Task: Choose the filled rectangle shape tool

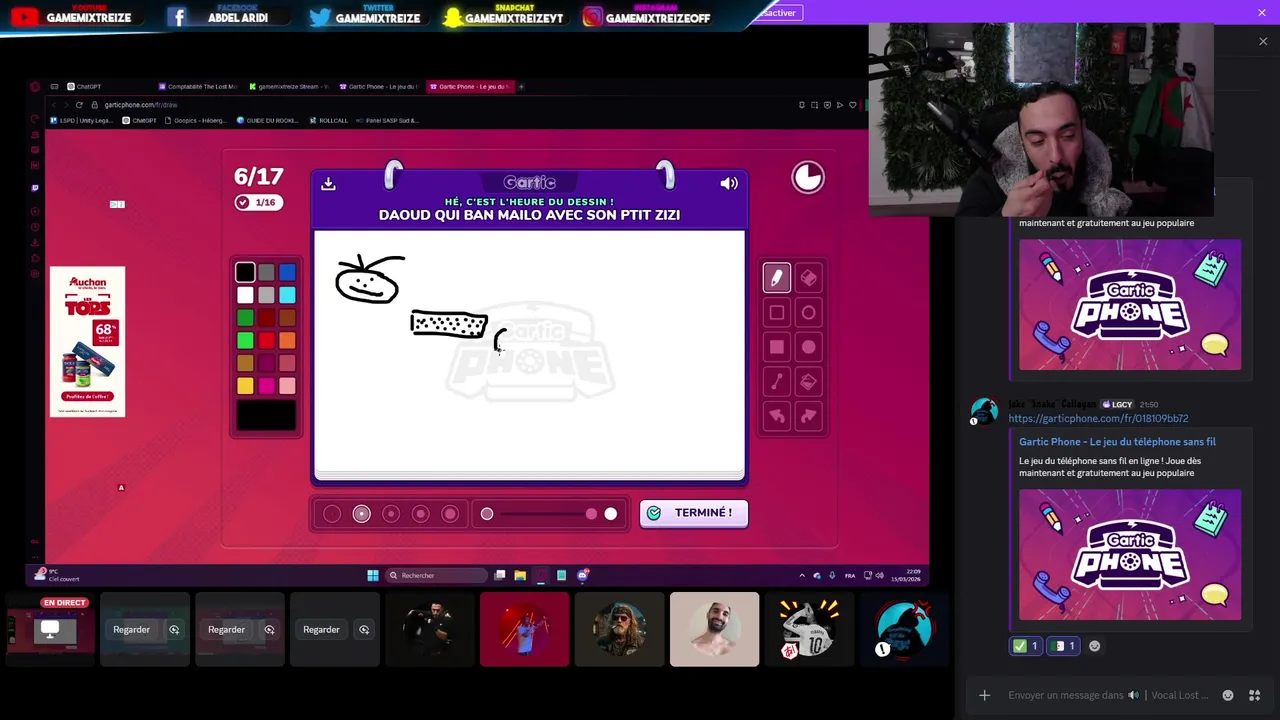Action: [777, 347]
